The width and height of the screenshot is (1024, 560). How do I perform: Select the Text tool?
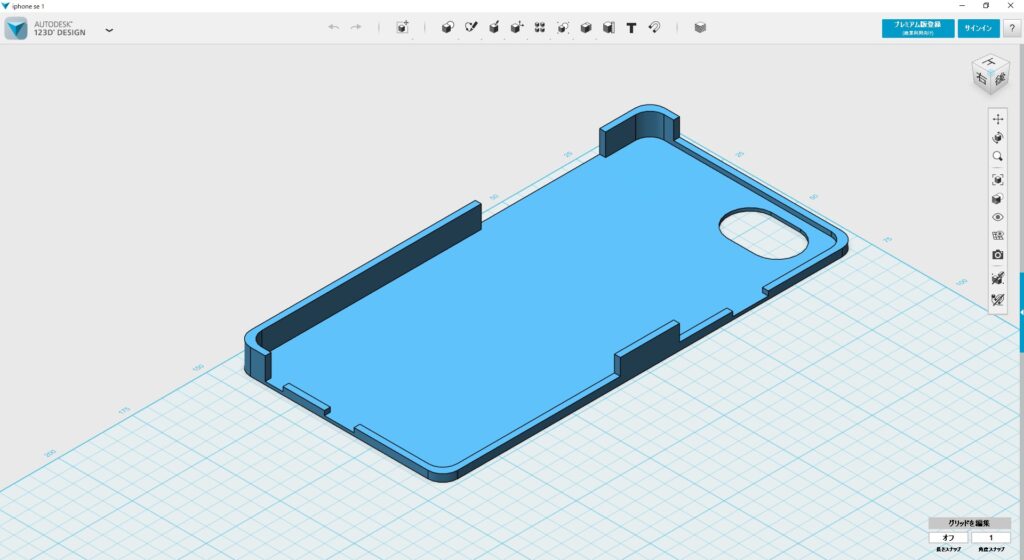tap(632, 27)
